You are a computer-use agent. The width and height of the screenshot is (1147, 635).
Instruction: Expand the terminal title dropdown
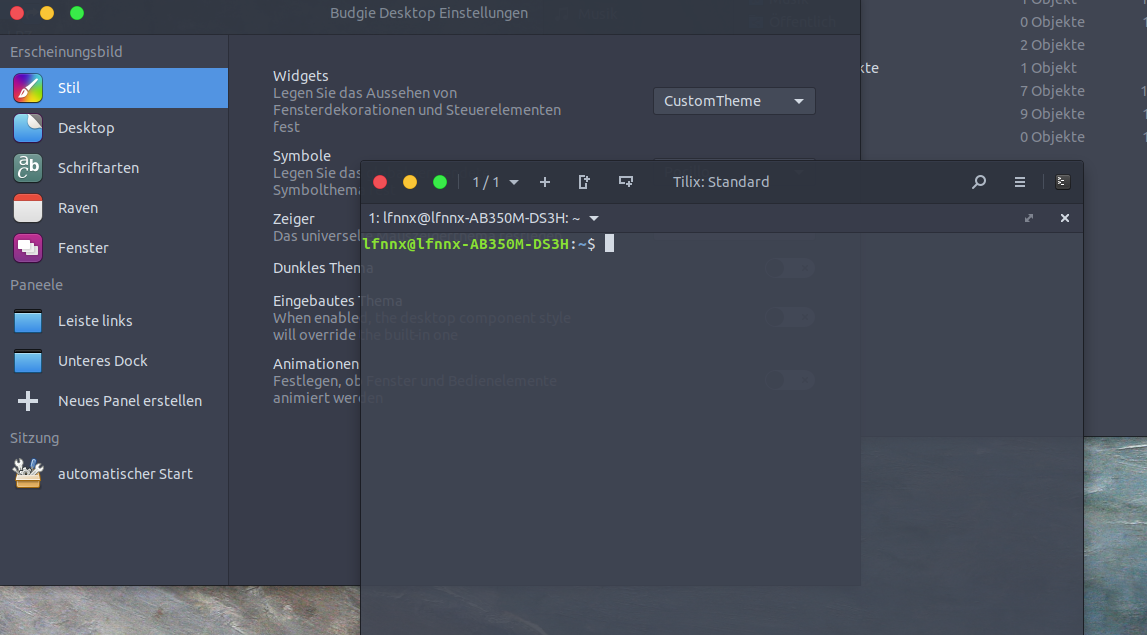pos(594,218)
